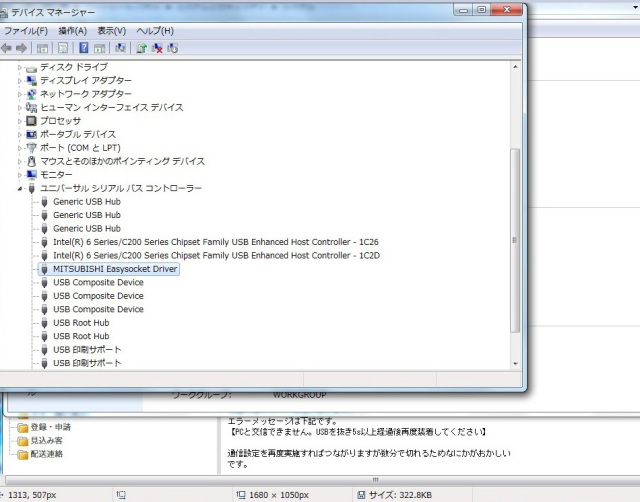Click the ポータブル デバイス category icon

click(31, 134)
